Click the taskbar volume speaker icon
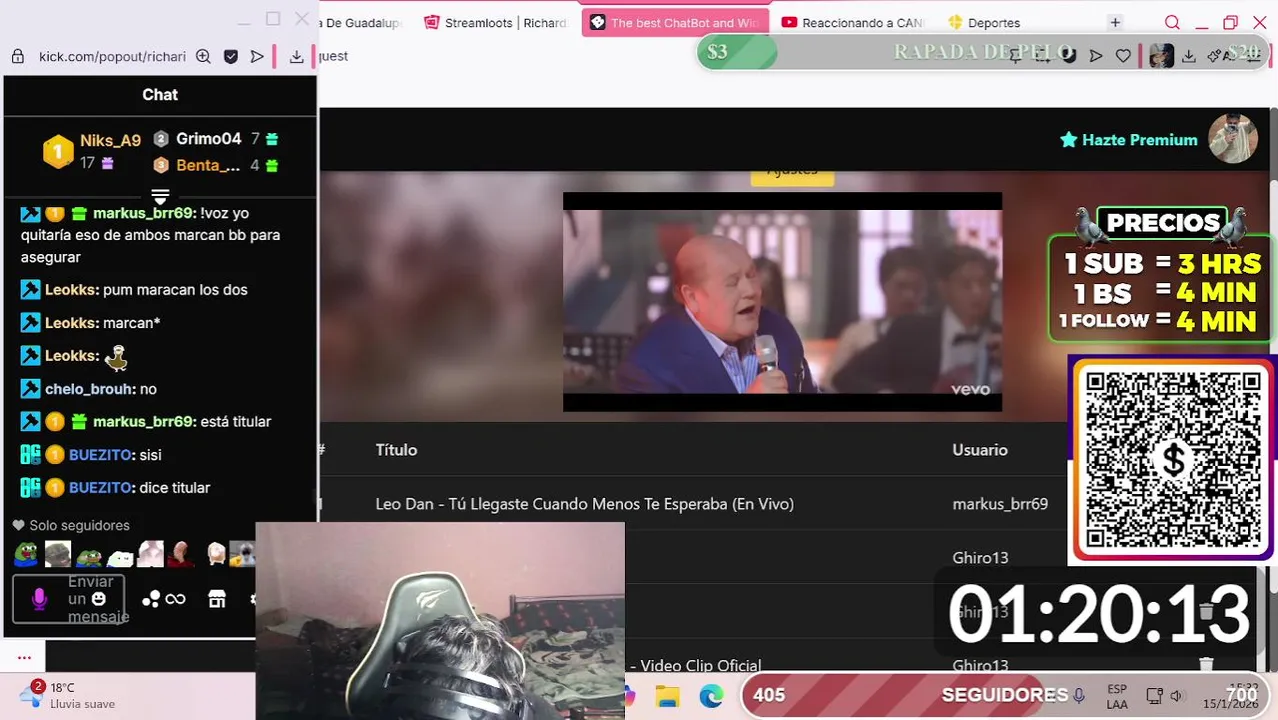 (1176, 696)
